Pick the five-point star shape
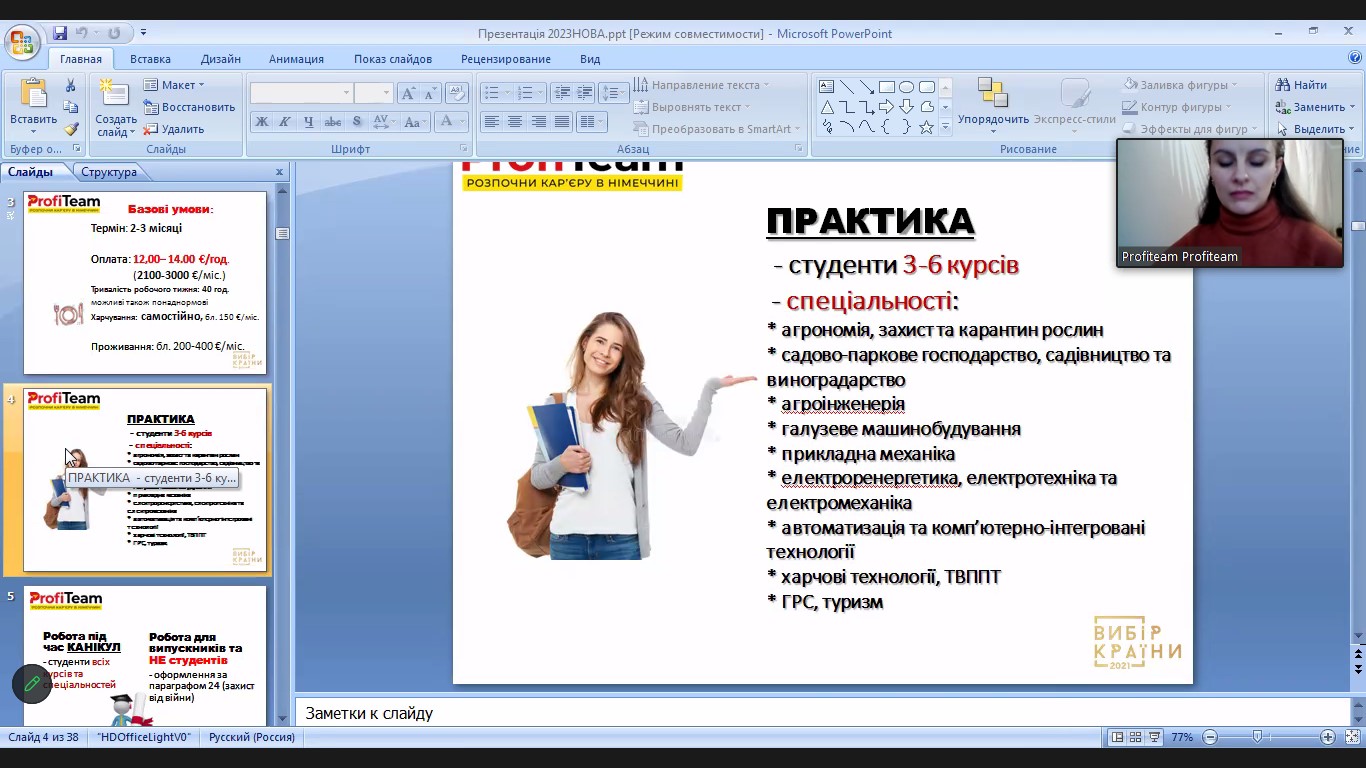This screenshot has width=1366, height=768. pyautogui.click(x=926, y=127)
